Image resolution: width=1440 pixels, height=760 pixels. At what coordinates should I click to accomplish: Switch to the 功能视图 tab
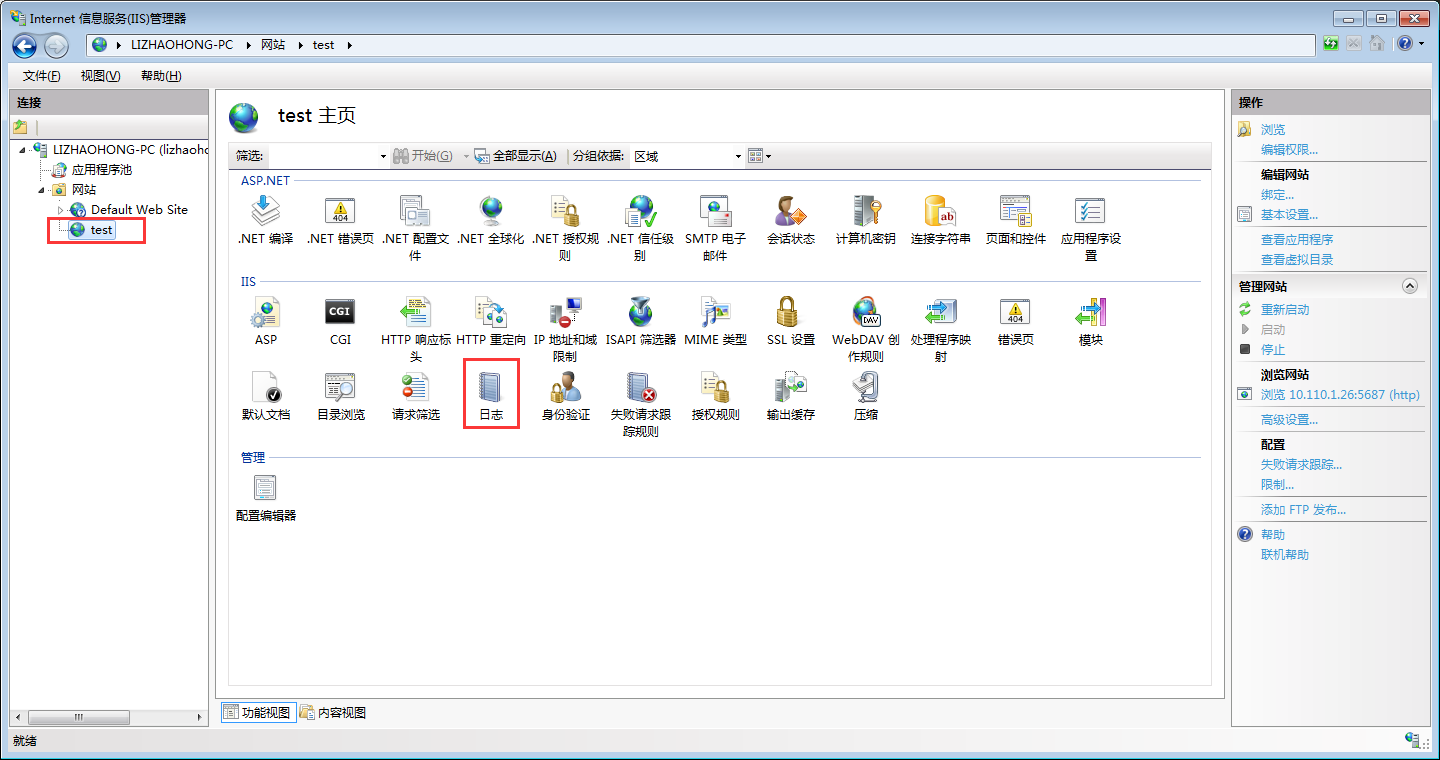[258, 713]
